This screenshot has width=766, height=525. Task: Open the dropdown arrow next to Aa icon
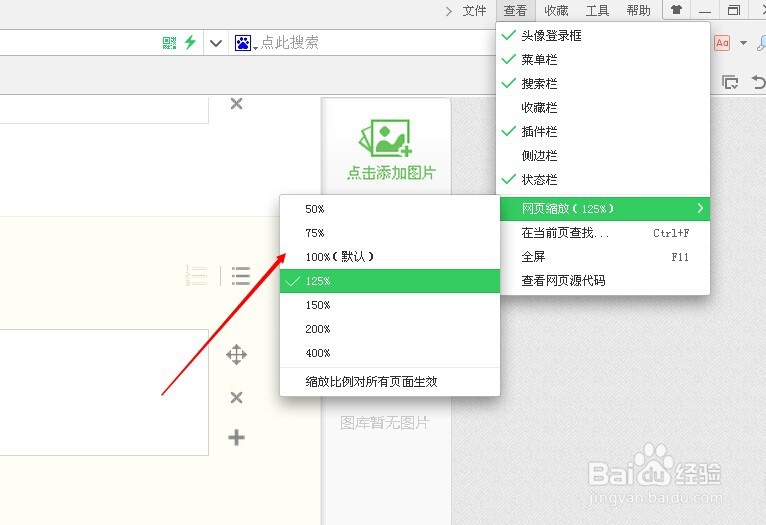tap(744, 43)
